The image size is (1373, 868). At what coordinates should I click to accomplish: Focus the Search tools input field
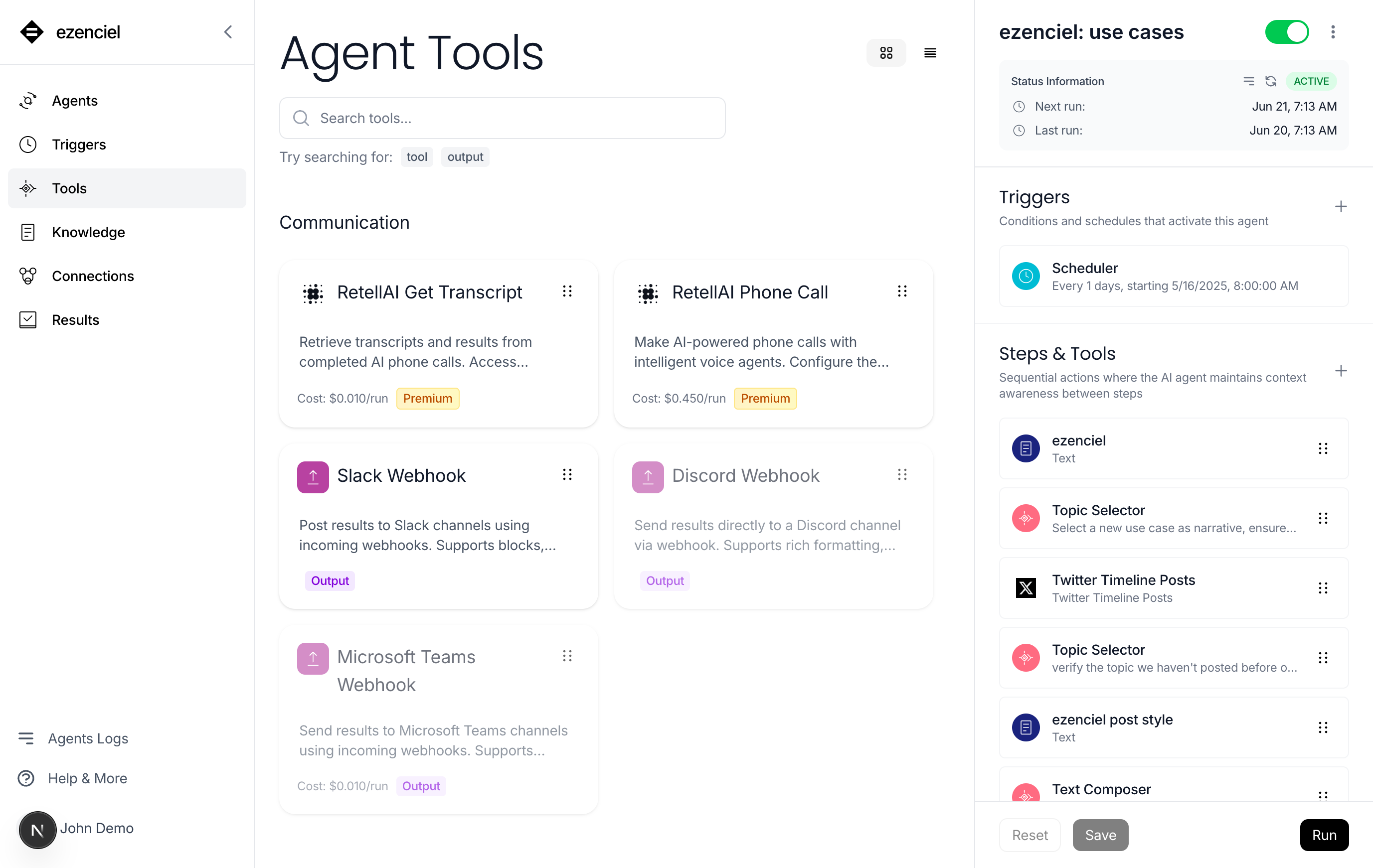coord(502,118)
